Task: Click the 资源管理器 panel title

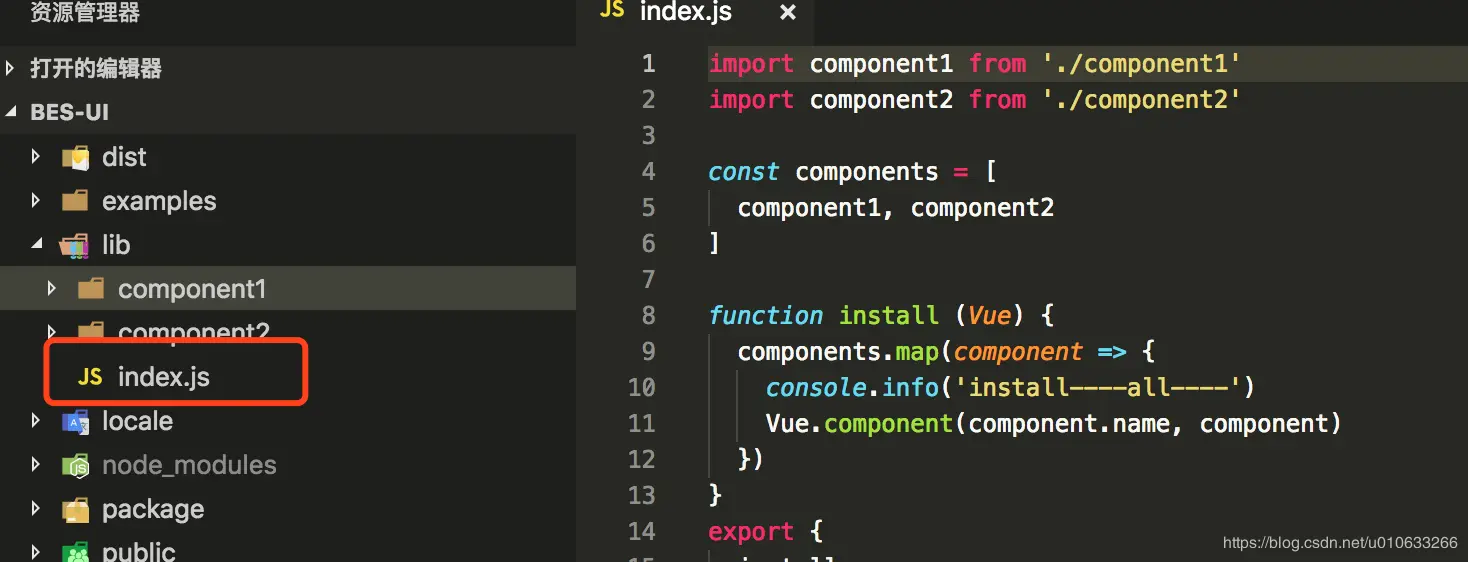Action: [85, 13]
